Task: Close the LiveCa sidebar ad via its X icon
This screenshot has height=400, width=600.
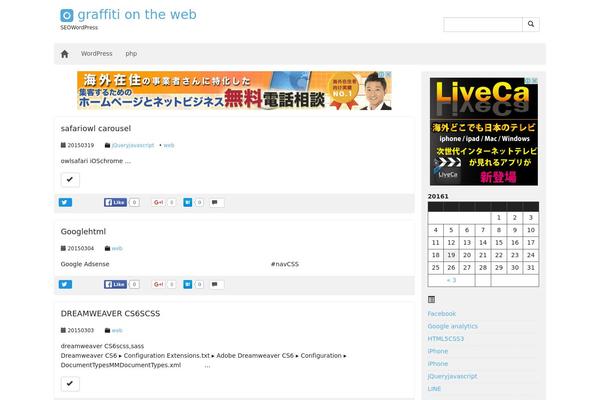Action: click(x=535, y=80)
